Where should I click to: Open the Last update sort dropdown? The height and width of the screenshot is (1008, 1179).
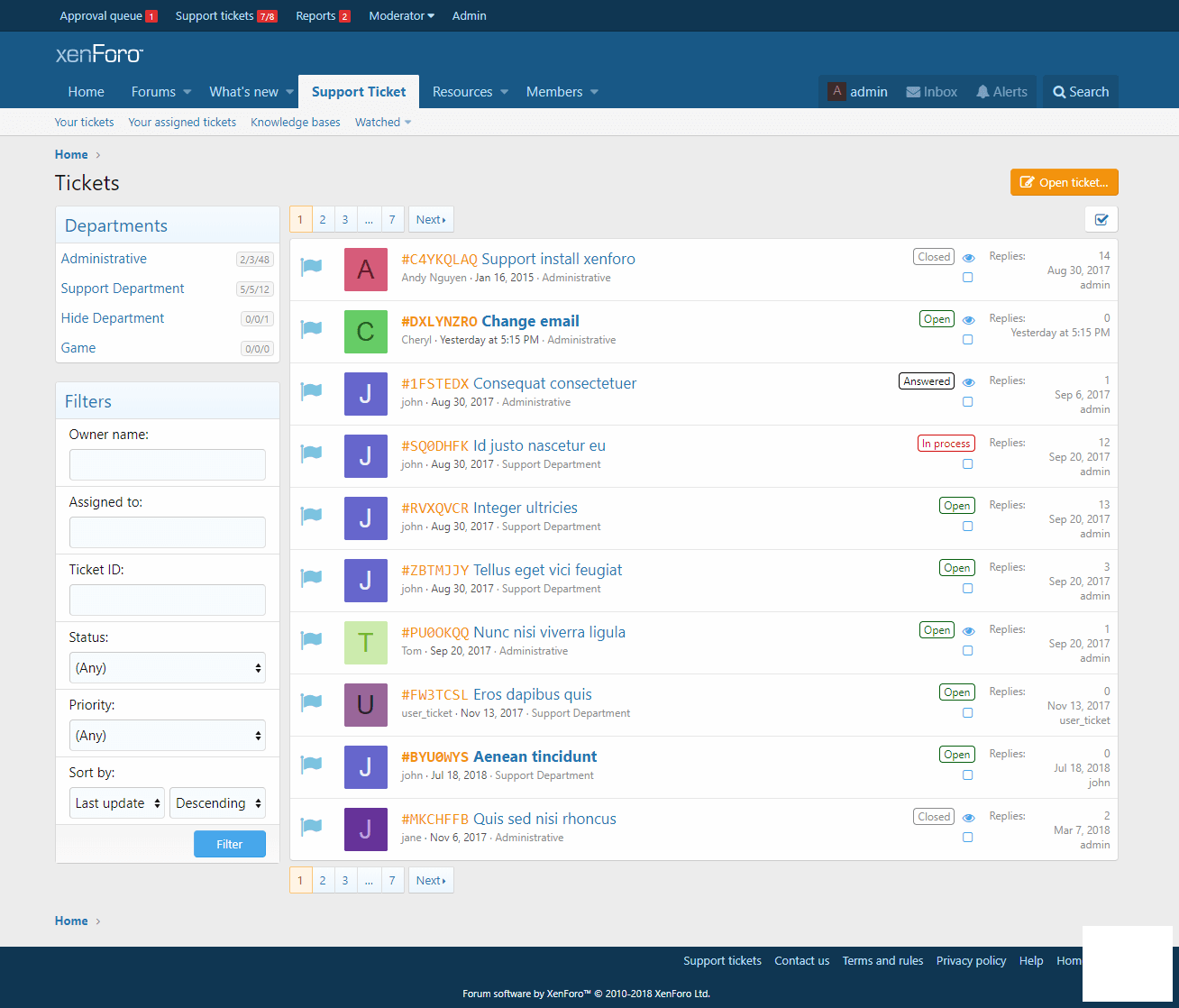pyautogui.click(x=117, y=803)
